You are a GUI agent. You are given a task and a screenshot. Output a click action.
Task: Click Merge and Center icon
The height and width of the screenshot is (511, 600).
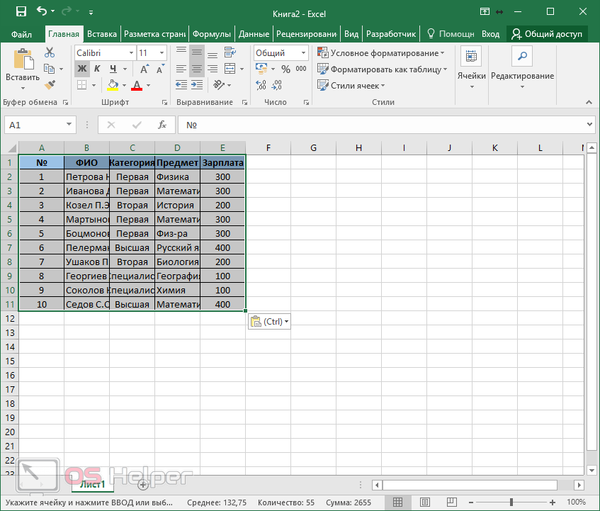pos(230,69)
